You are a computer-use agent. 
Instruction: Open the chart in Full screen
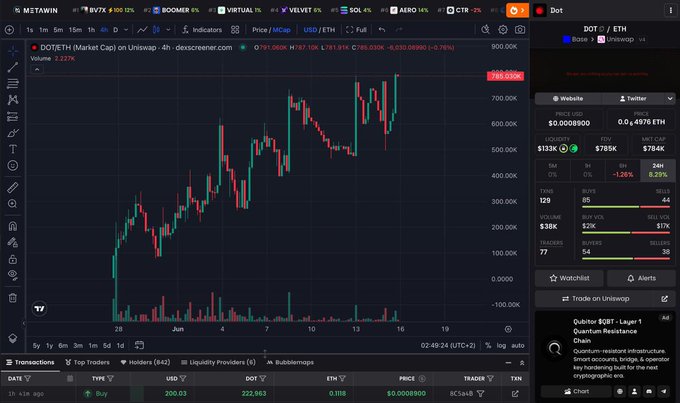tap(356, 29)
